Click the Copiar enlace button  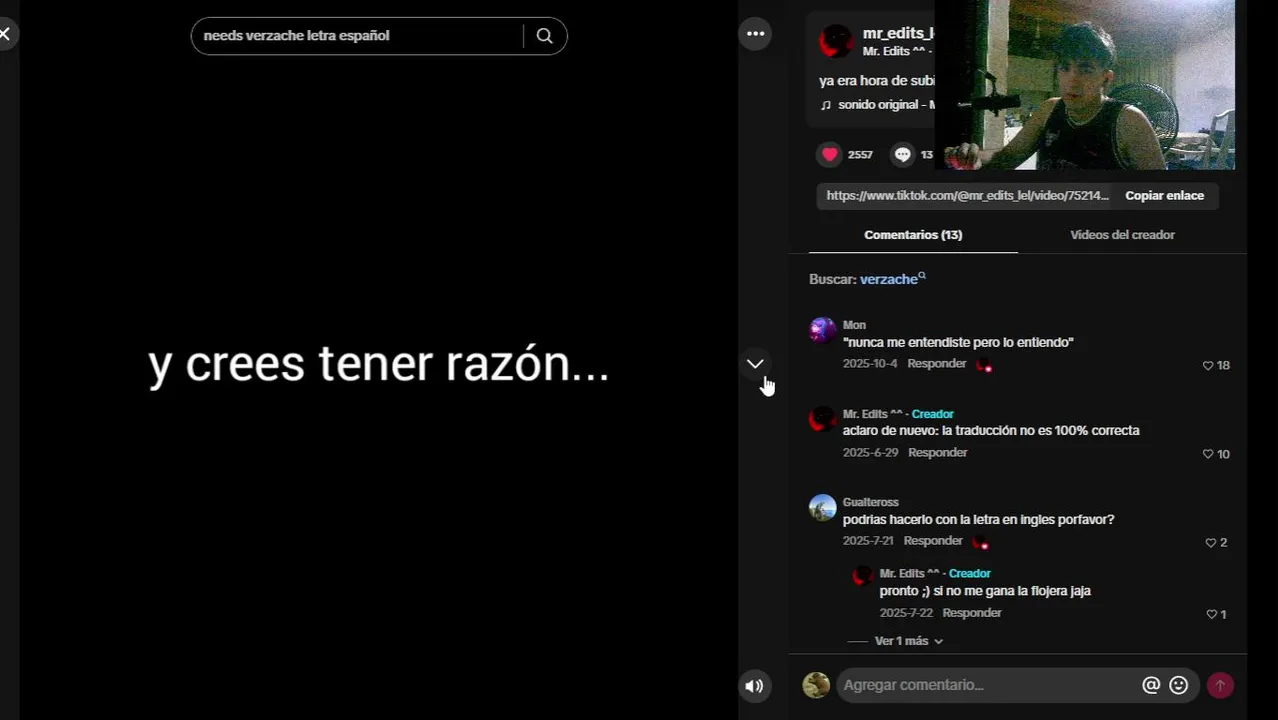pos(1164,196)
